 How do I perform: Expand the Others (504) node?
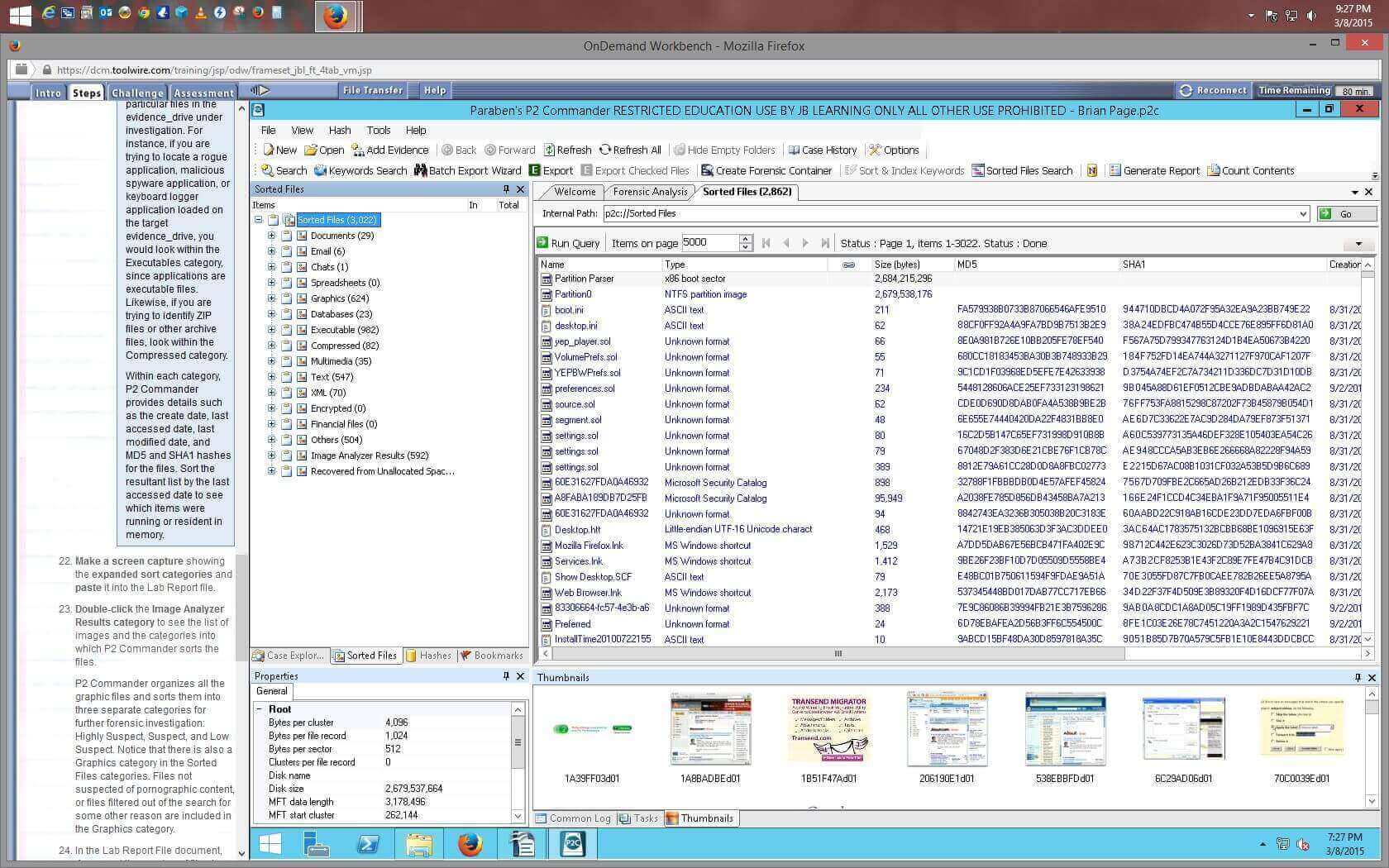coord(271,440)
